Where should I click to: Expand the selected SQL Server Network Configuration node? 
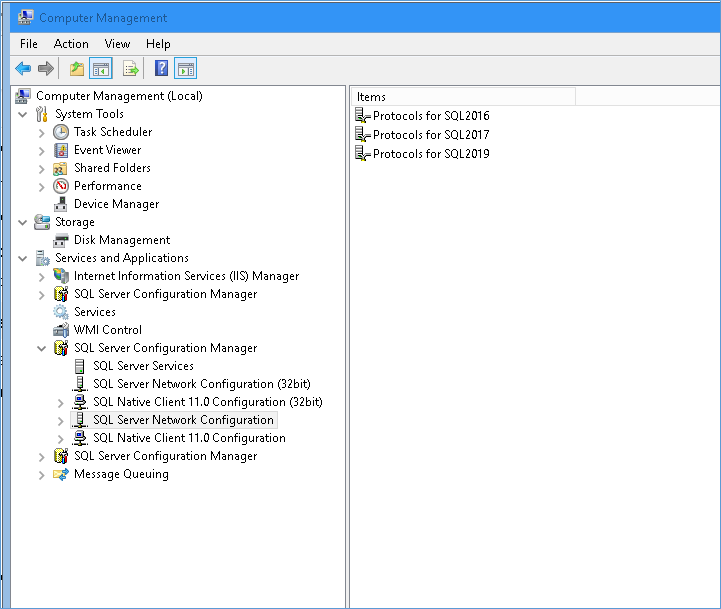[x=60, y=421]
